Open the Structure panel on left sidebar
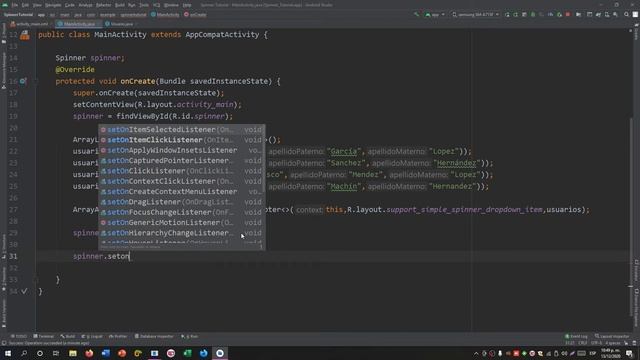The height and width of the screenshot is (360, 640). pos(4,246)
